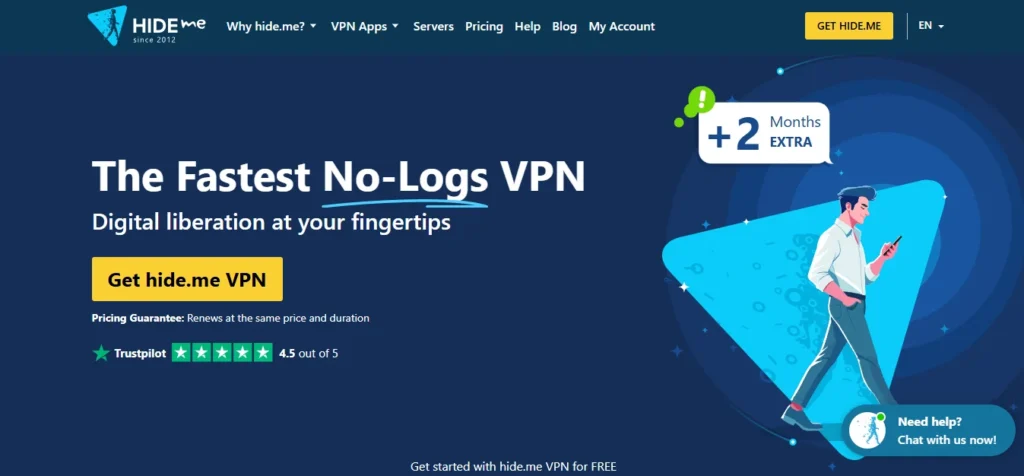This screenshot has width=1024, height=476.
Task: Click the Trustpilot green star logo
Action: [x=101, y=354]
